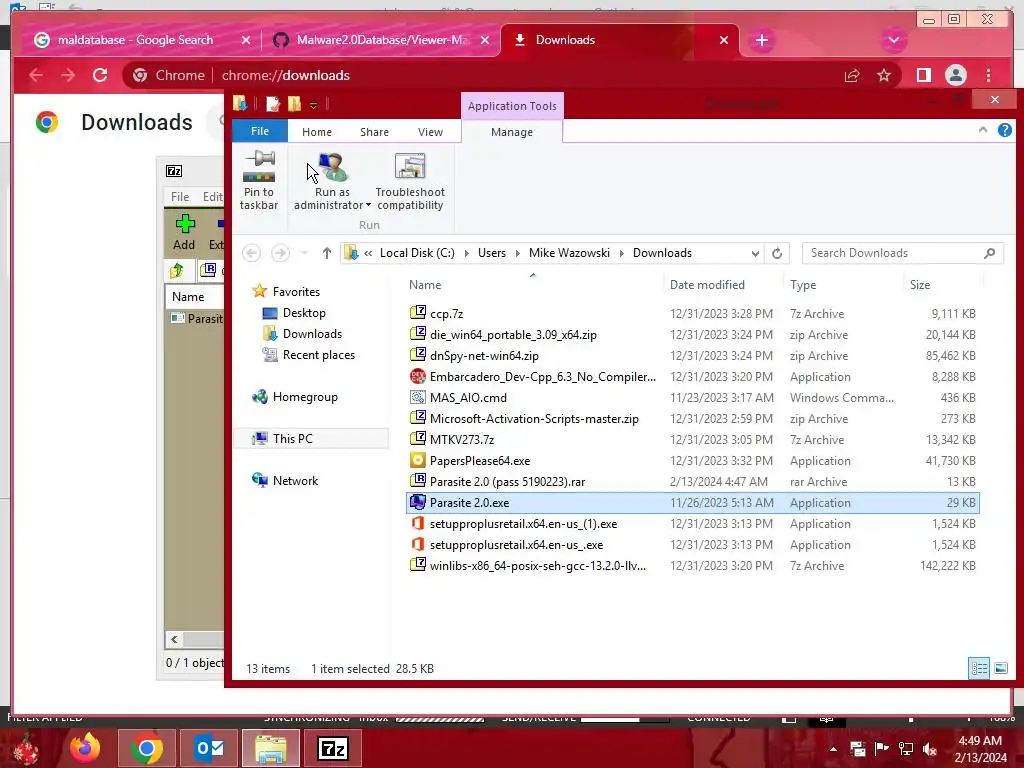Click Pin to taskbar ribbon icon
Image resolution: width=1024 pixels, height=768 pixels.
pyautogui.click(x=259, y=181)
